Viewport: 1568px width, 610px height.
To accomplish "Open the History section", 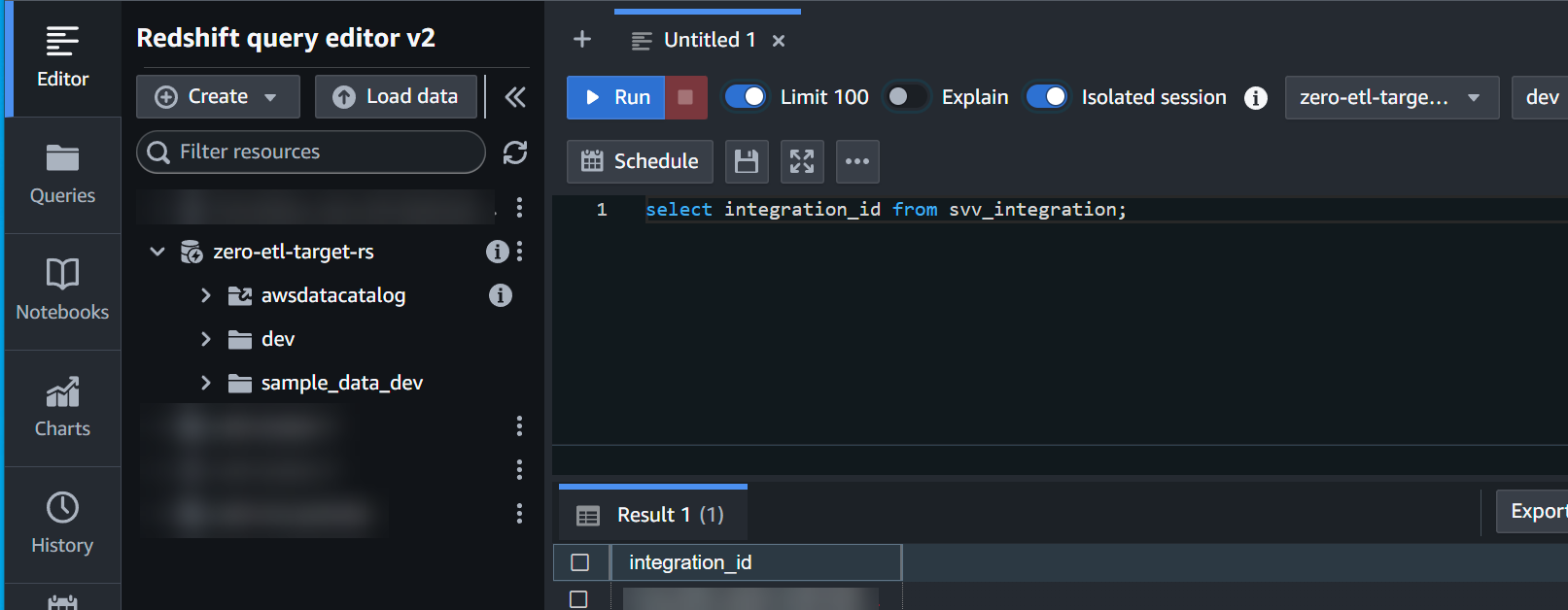I will tap(62, 525).
